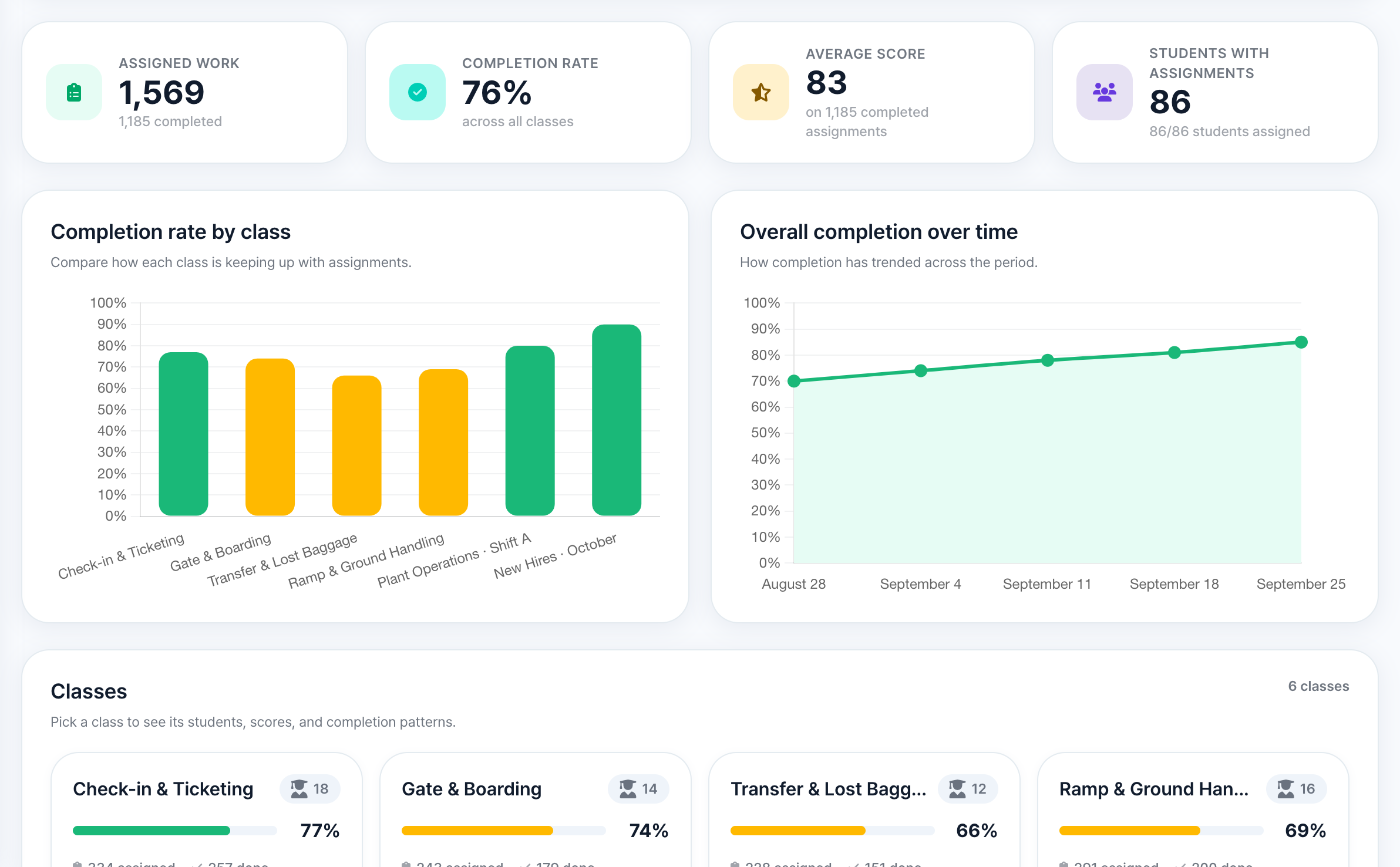Click student icon on Check-in & Ticketing card
1400x867 pixels.
[x=299, y=788]
